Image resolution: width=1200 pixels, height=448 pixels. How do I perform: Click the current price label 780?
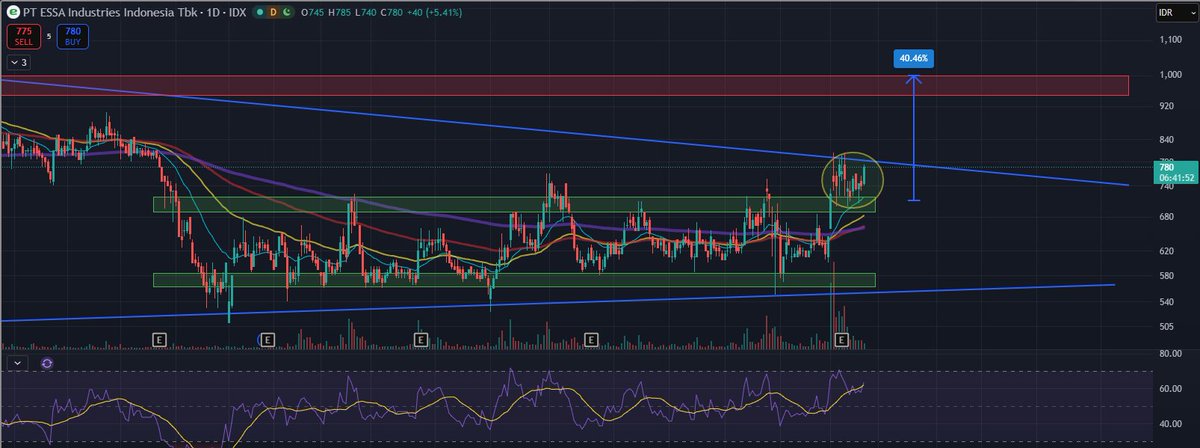pyautogui.click(x=1166, y=169)
